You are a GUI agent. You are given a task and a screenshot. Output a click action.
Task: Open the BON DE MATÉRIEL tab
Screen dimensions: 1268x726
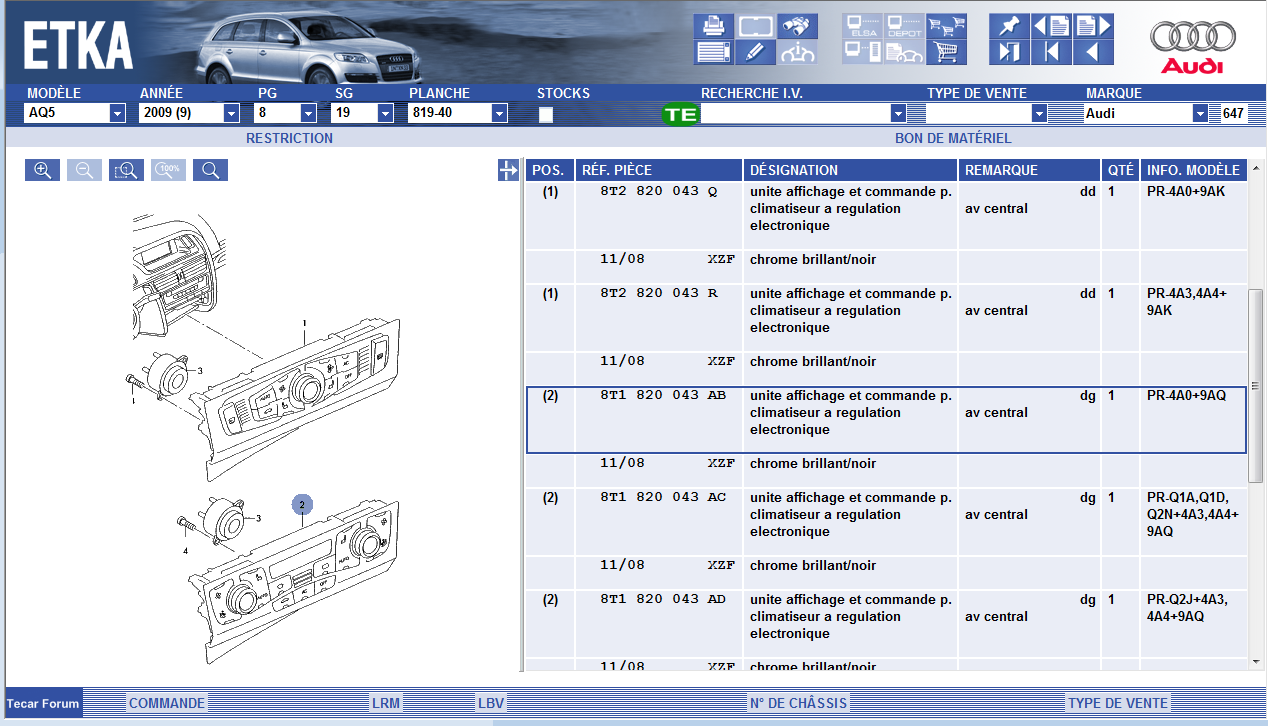click(952, 138)
